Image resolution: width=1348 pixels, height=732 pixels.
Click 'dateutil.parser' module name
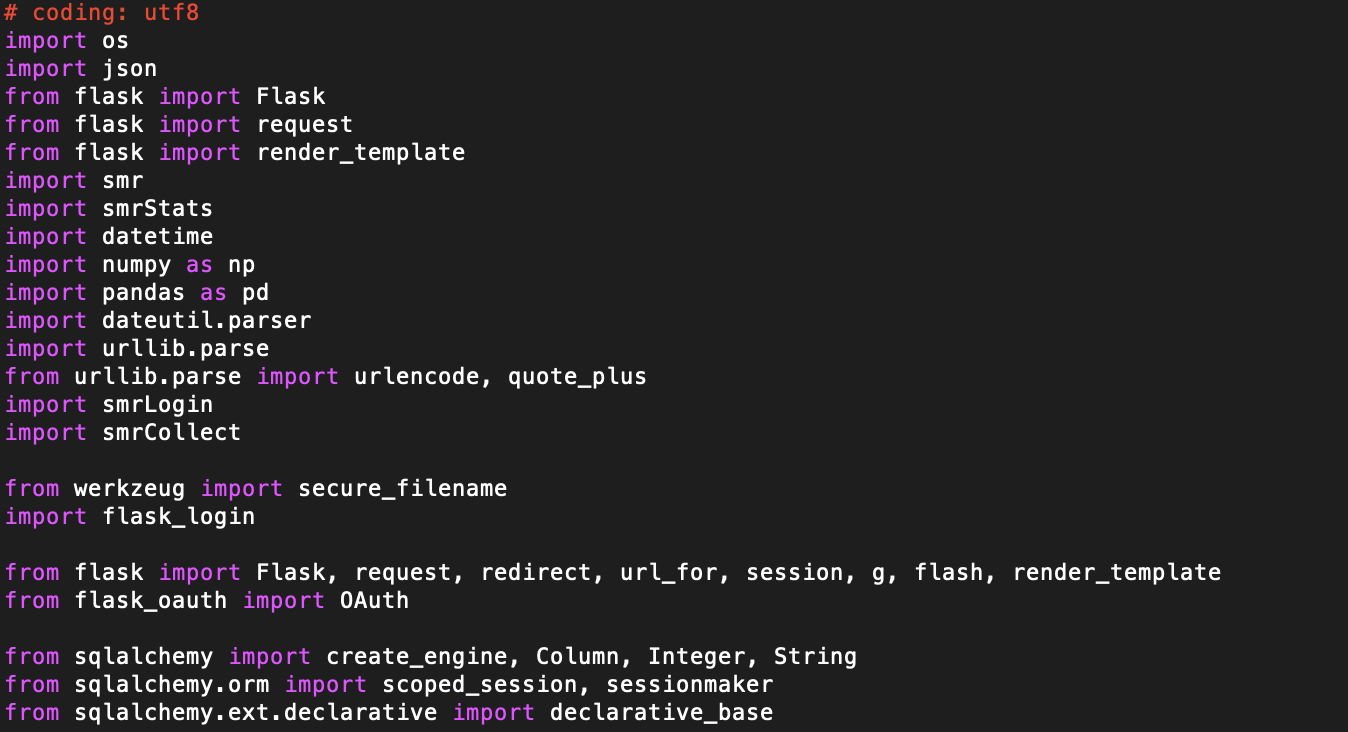[207, 321]
